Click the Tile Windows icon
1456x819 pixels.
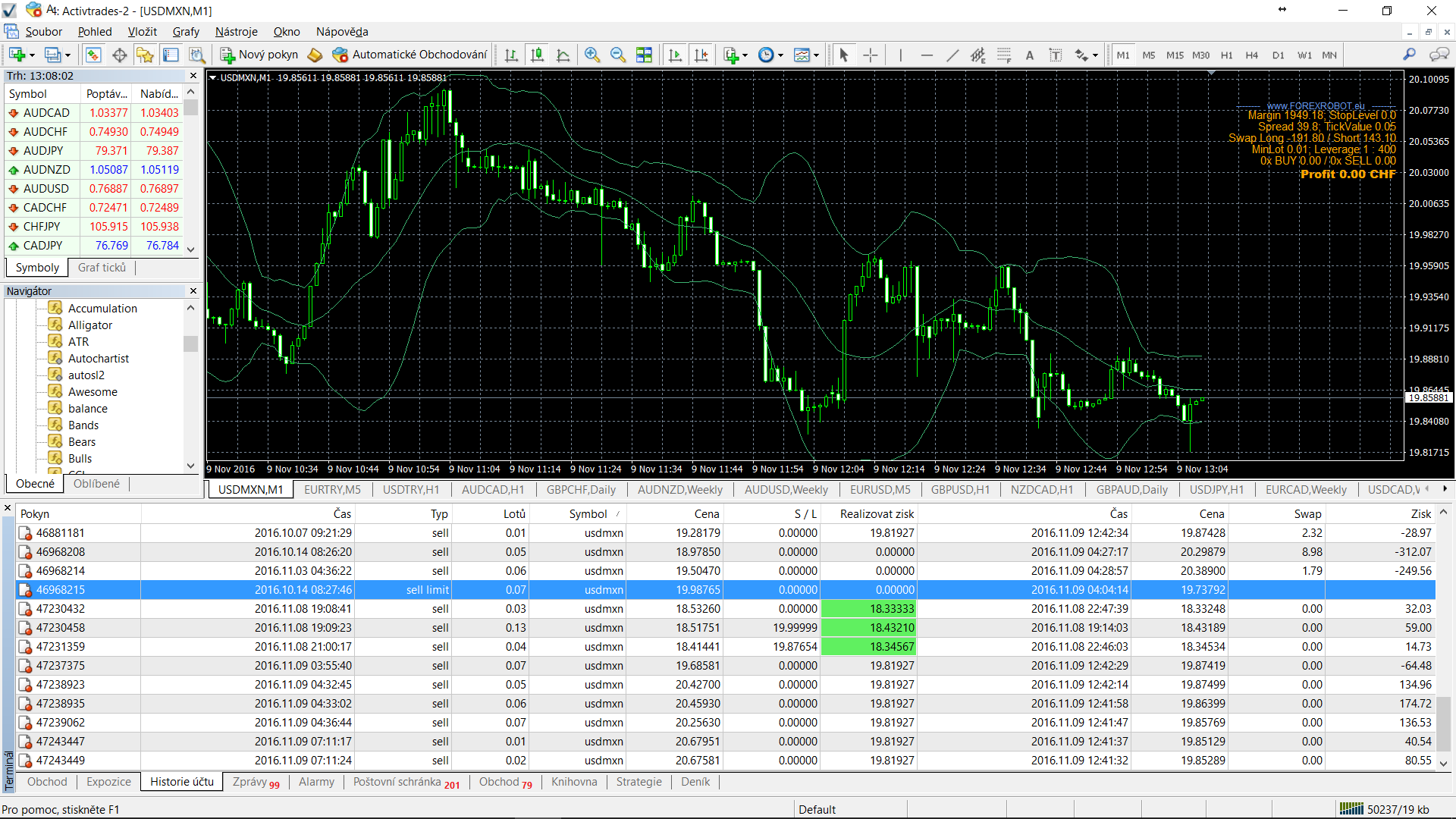644,55
